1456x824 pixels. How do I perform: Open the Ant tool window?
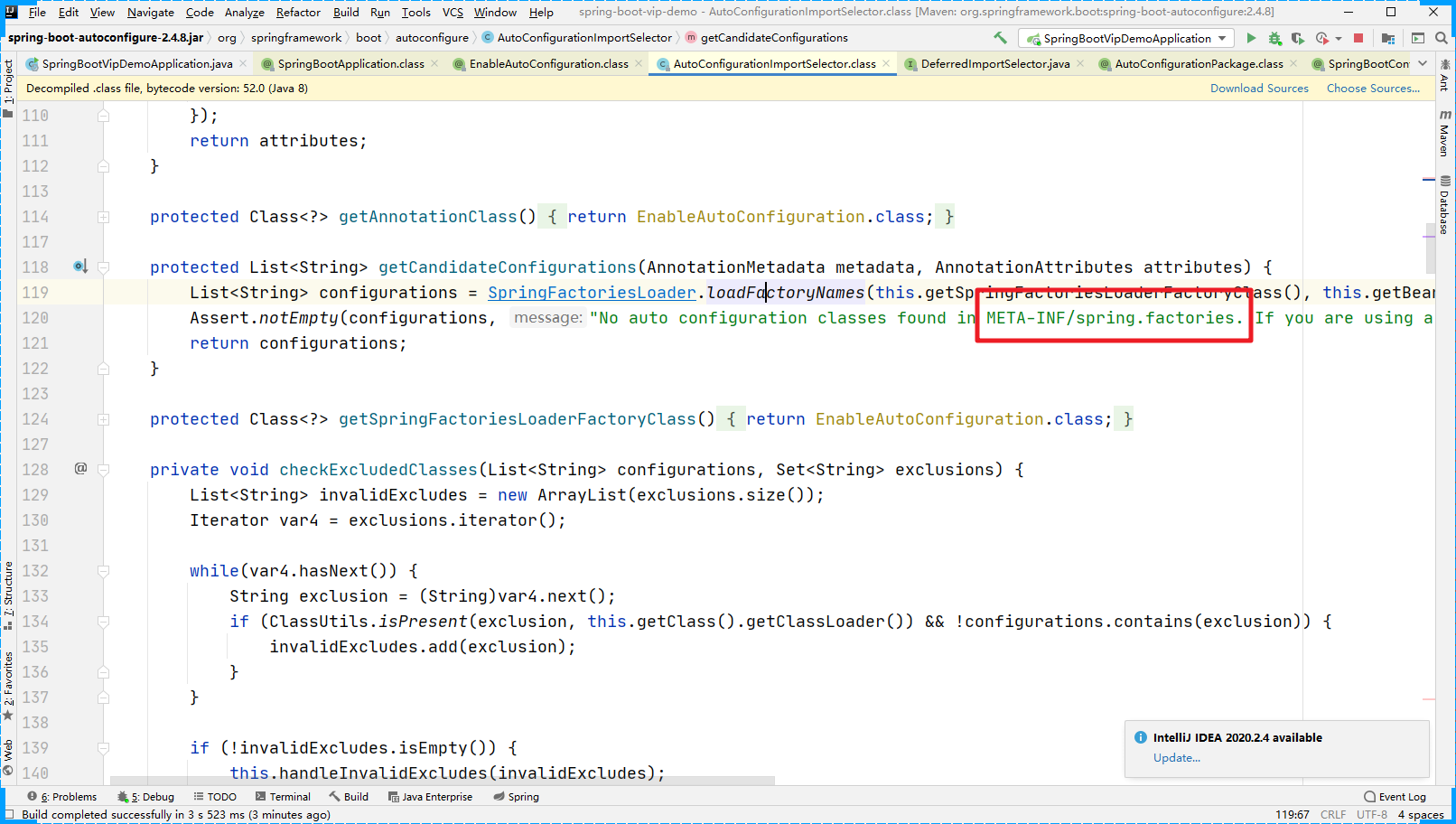[1445, 76]
